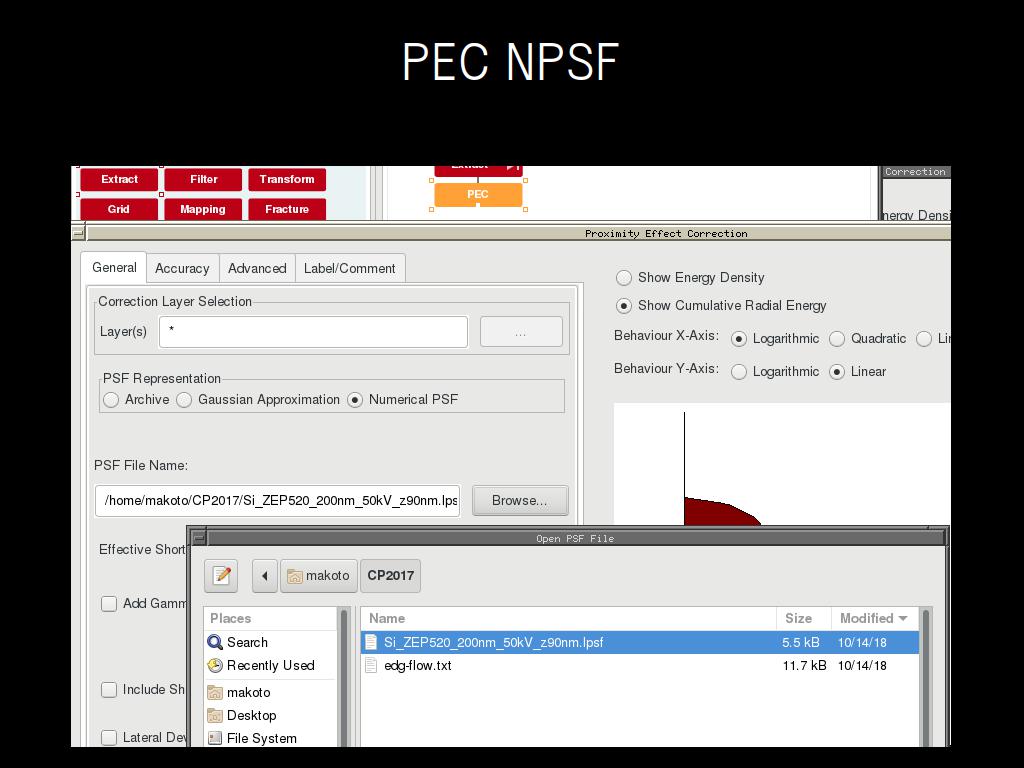The width and height of the screenshot is (1024, 768).
Task: Set X-Axis behaviour to Logarithmic
Action: [739, 339]
